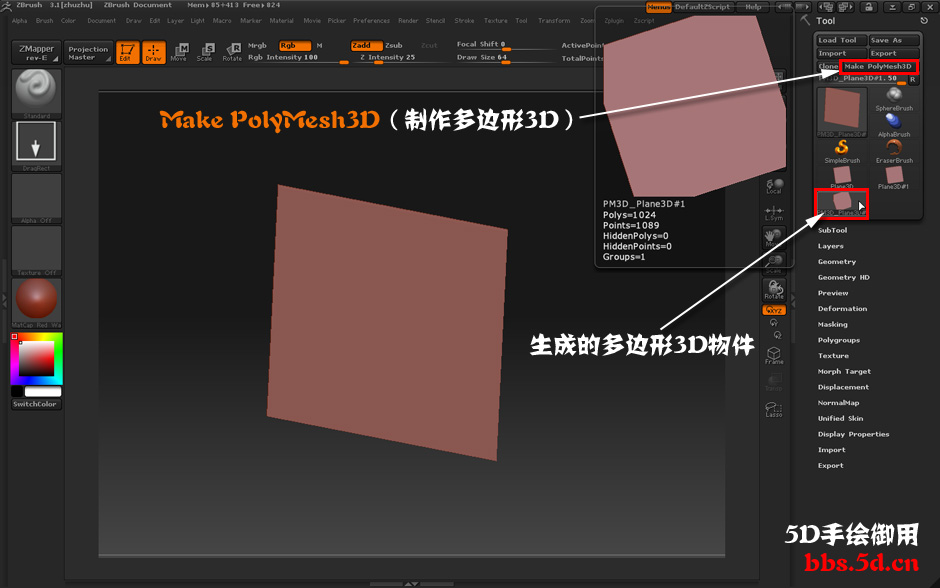Click Make PolyMesh3D button
940x588 pixels.
[878, 67]
